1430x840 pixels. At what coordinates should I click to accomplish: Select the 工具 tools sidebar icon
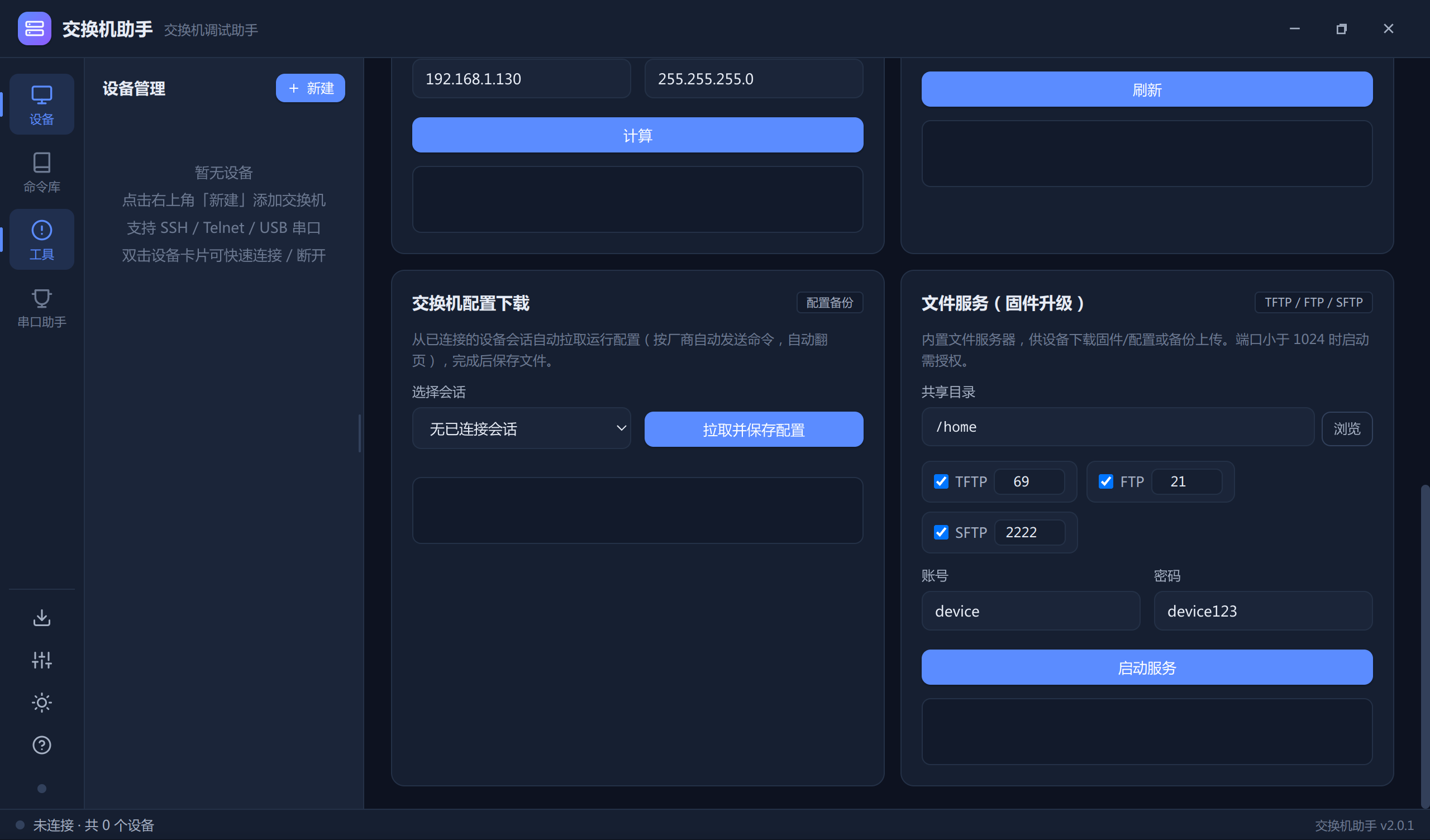41,239
